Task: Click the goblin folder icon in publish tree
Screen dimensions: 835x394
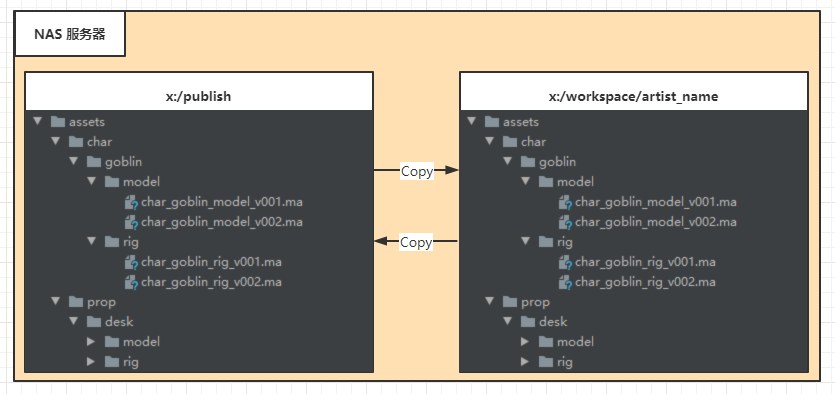Action: tap(94, 162)
